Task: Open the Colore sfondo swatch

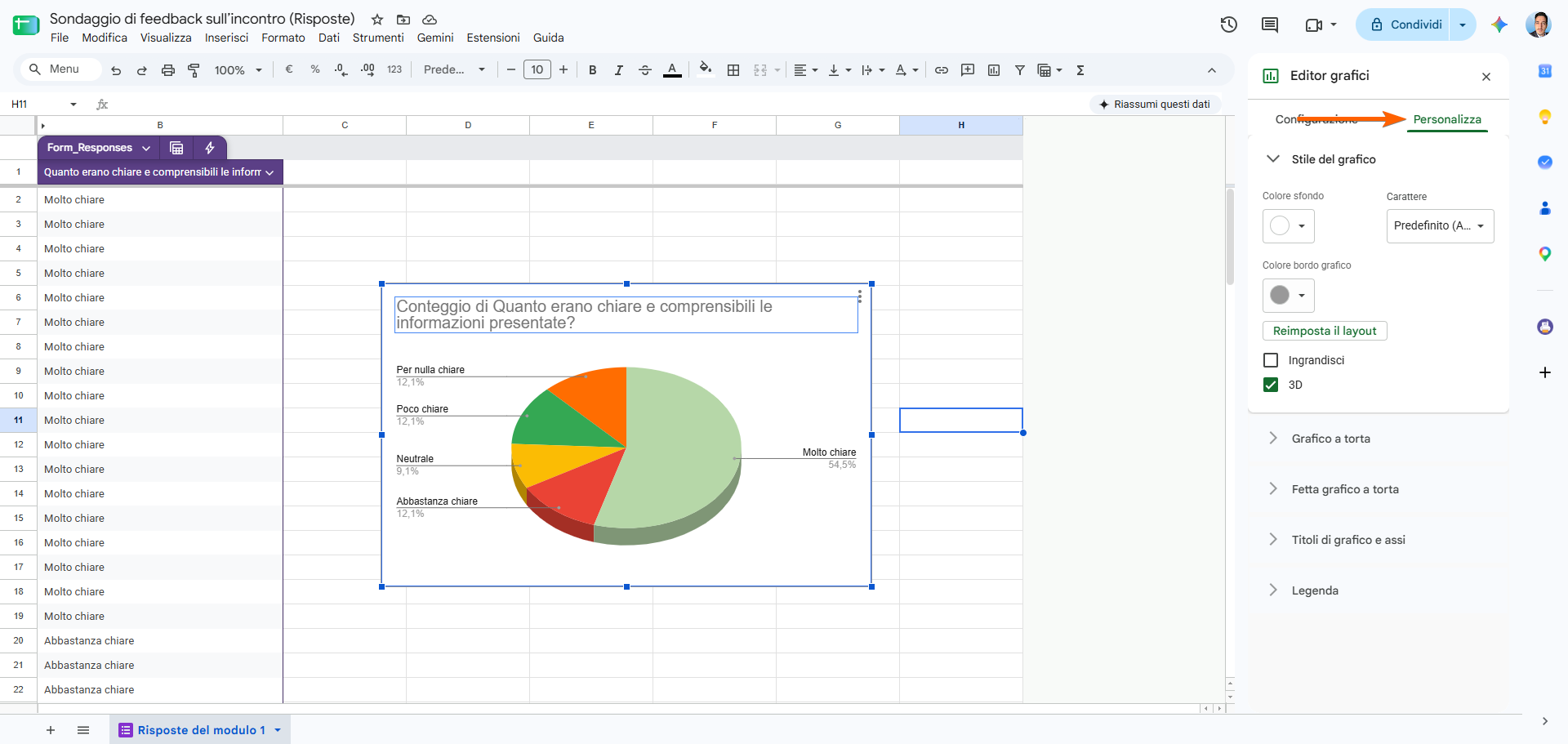Action: (1288, 226)
